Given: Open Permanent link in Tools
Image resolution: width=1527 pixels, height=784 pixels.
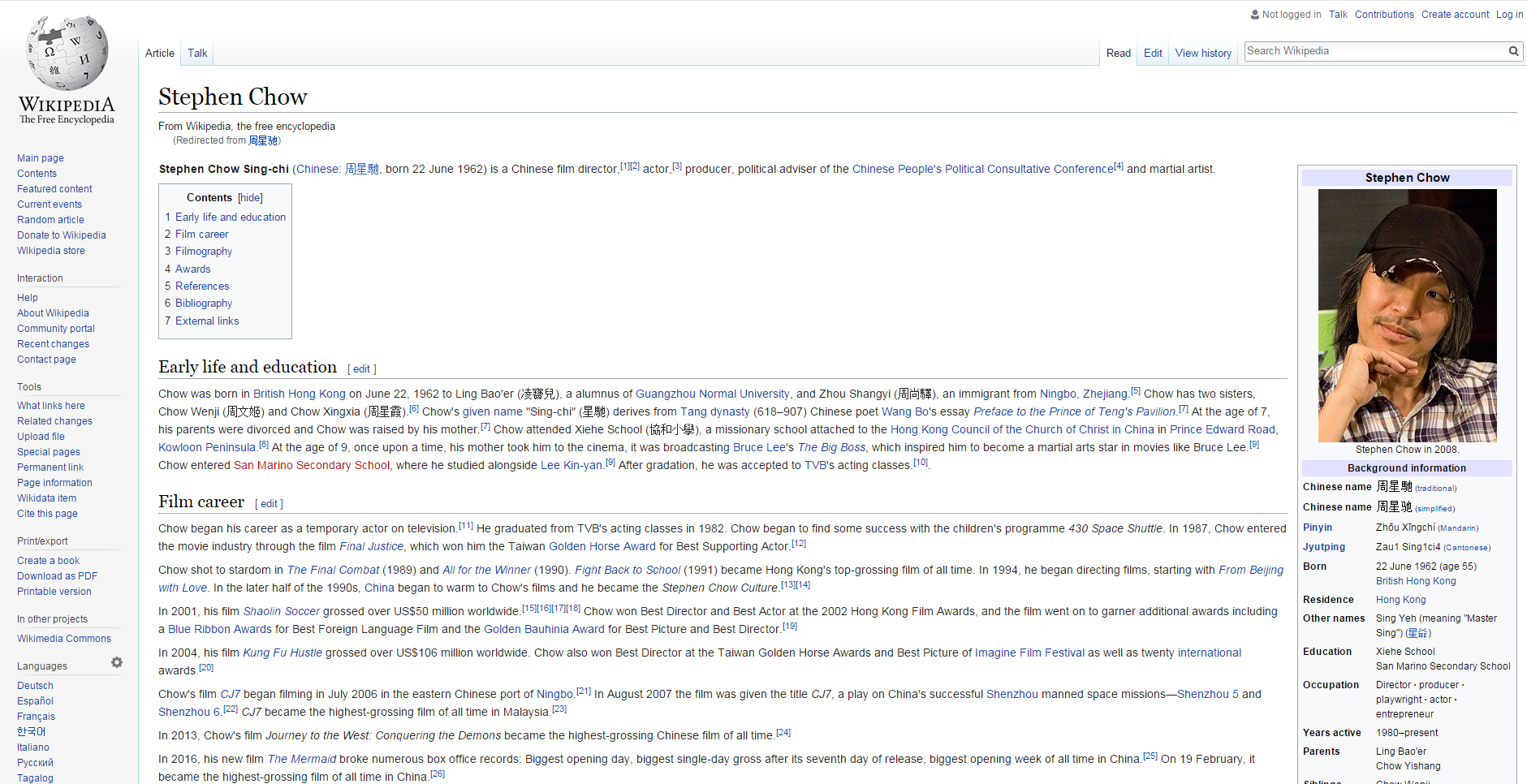Looking at the screenshot, I should (50, 467).
